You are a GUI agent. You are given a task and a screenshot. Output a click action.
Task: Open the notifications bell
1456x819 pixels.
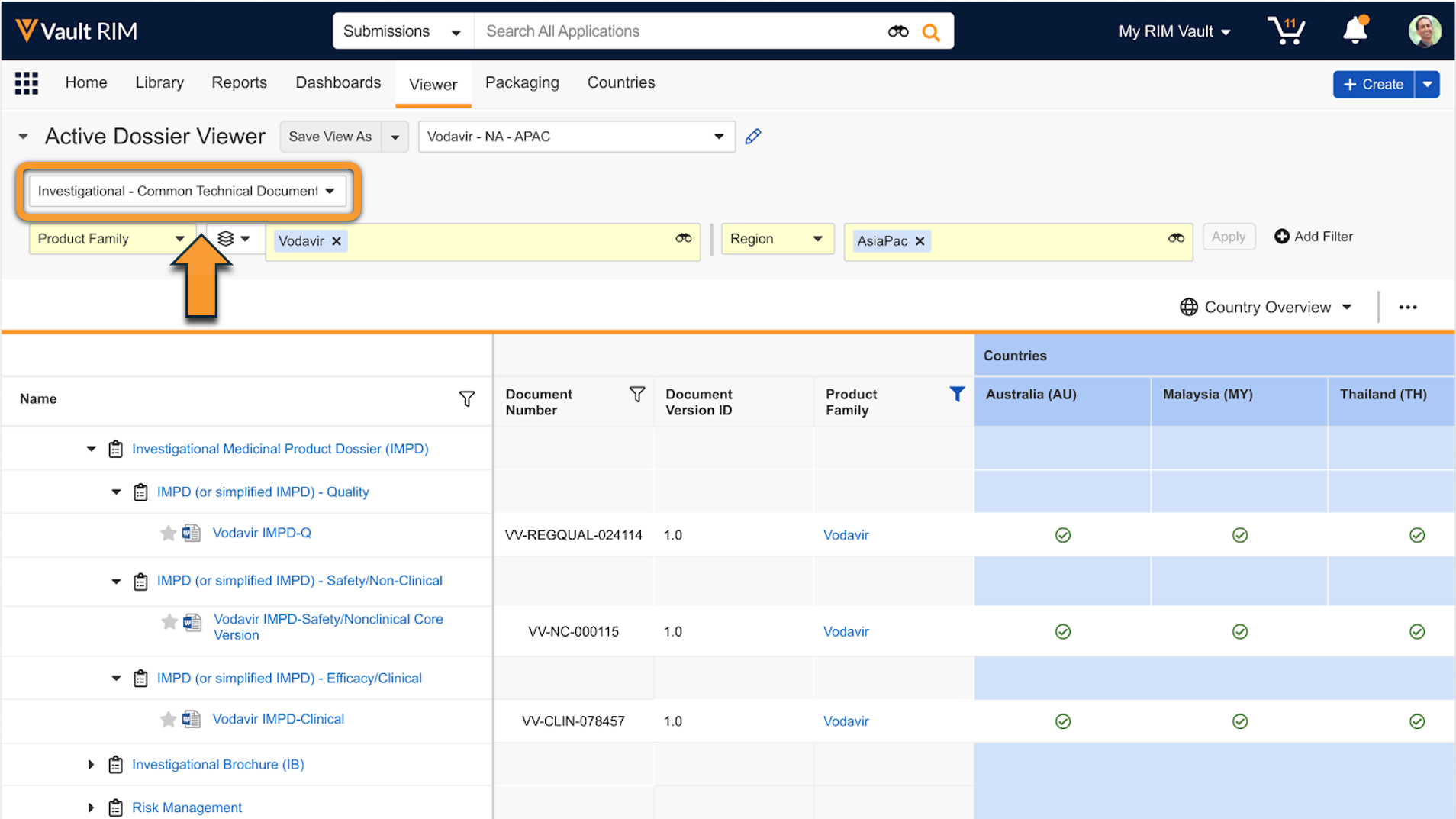coord(1356,30)
